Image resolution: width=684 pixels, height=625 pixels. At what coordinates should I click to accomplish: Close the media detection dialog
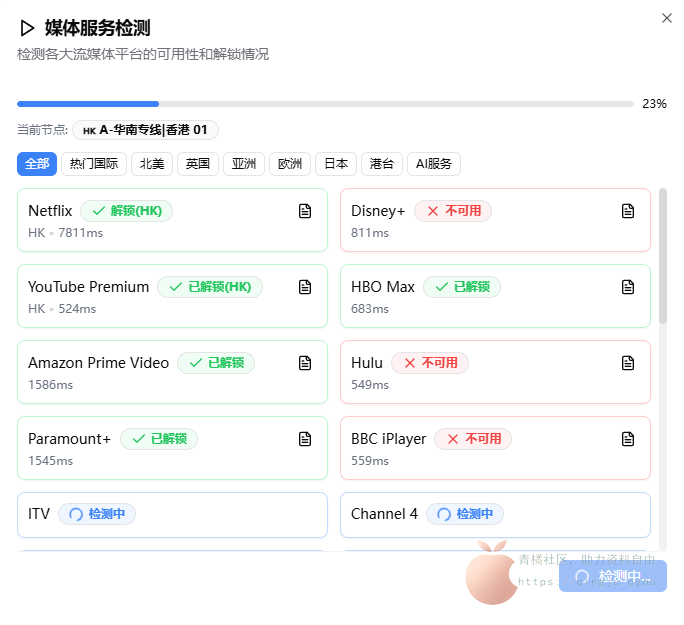click(x=667, y=18)
